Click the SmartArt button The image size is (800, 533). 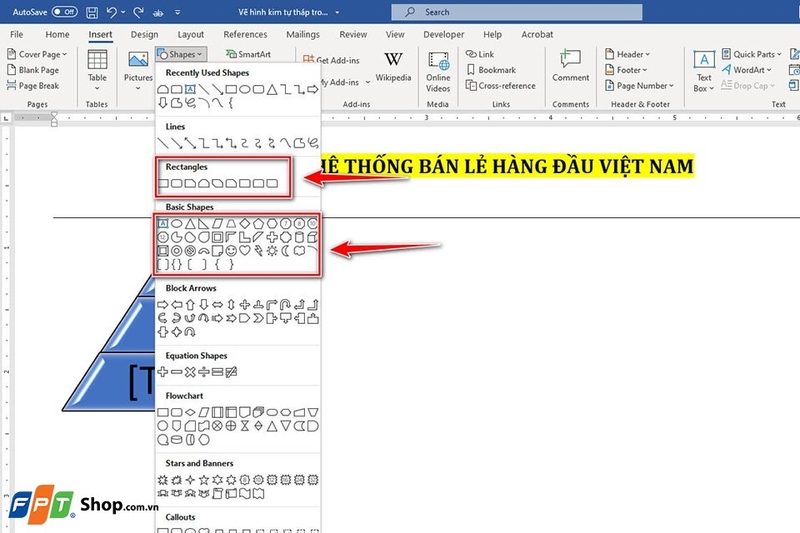pos(248,54)
